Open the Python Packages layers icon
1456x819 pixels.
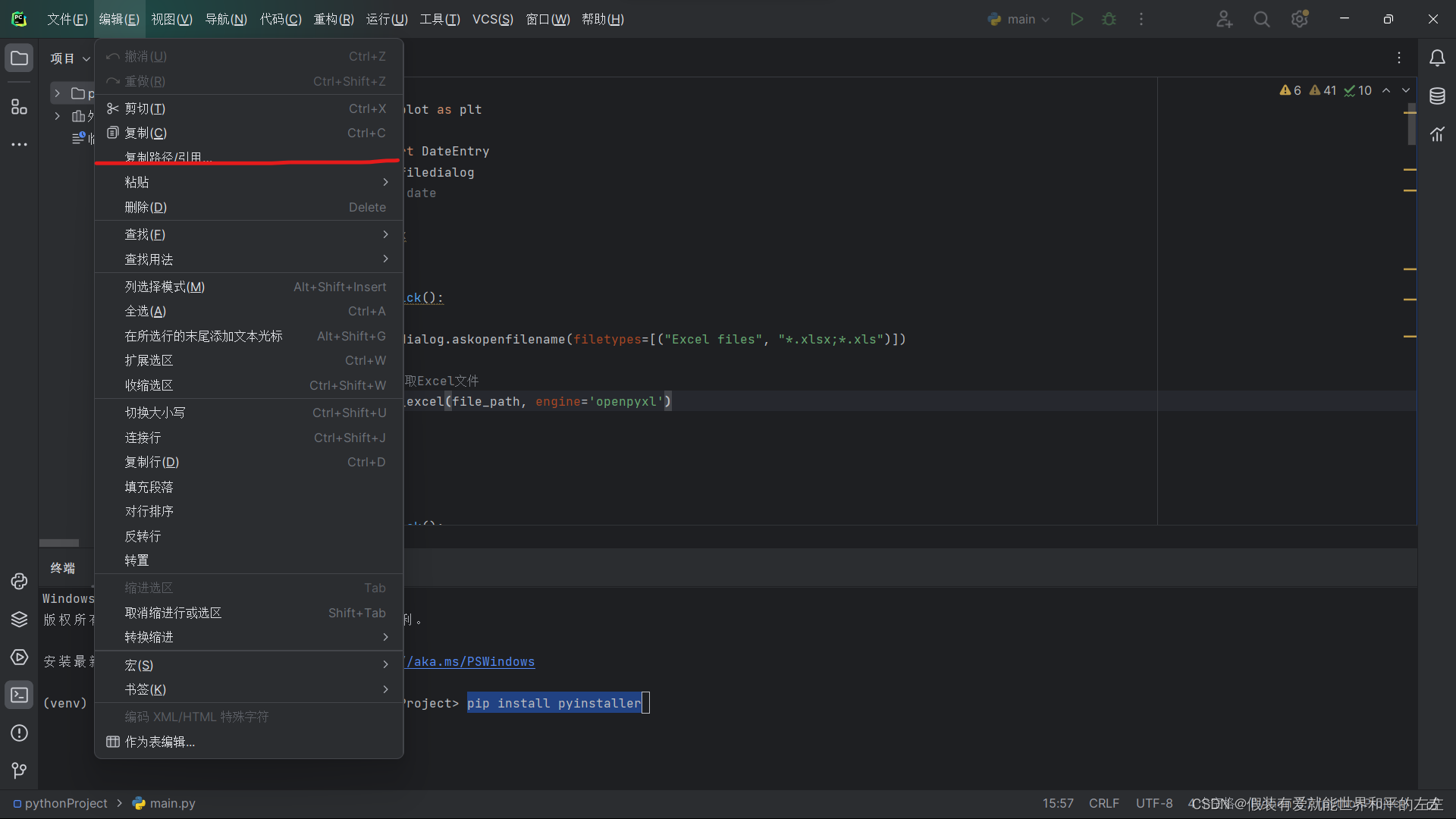(x=19, y=620)
